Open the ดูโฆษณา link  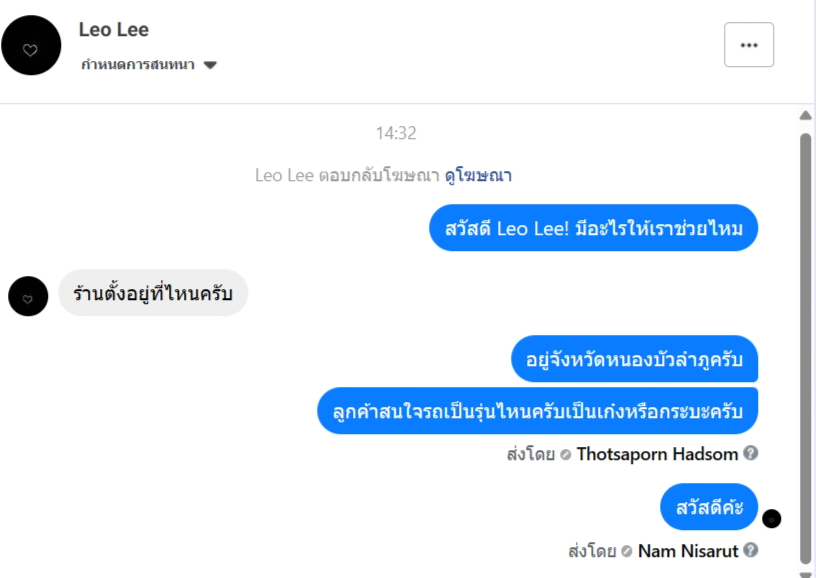478,176
